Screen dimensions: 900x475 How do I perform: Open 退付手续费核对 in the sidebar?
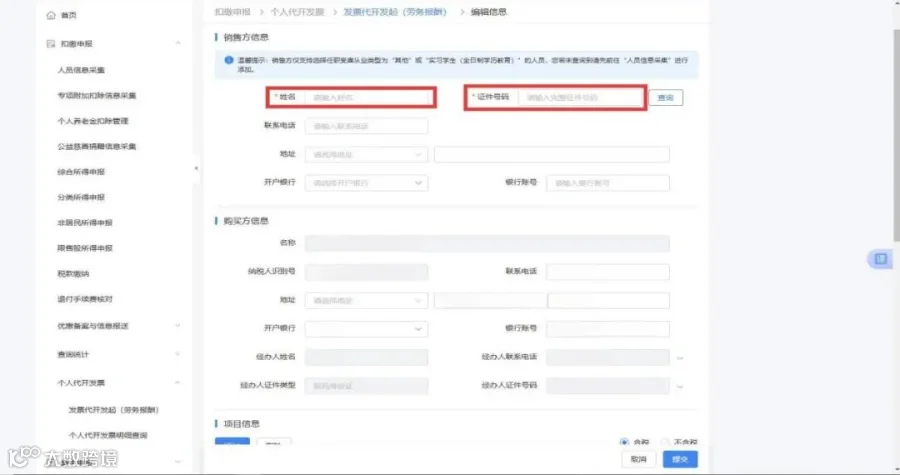[85, 299]
